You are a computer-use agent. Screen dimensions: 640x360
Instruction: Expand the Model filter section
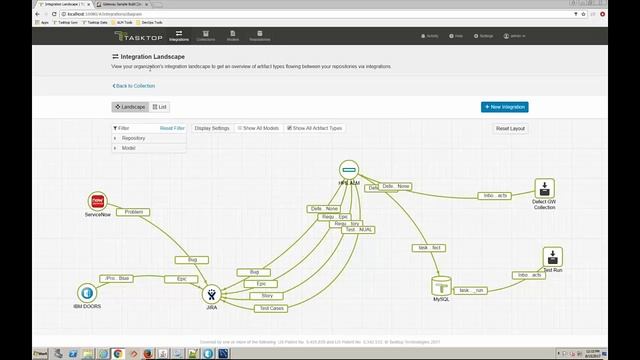click(x=149, y=148)
